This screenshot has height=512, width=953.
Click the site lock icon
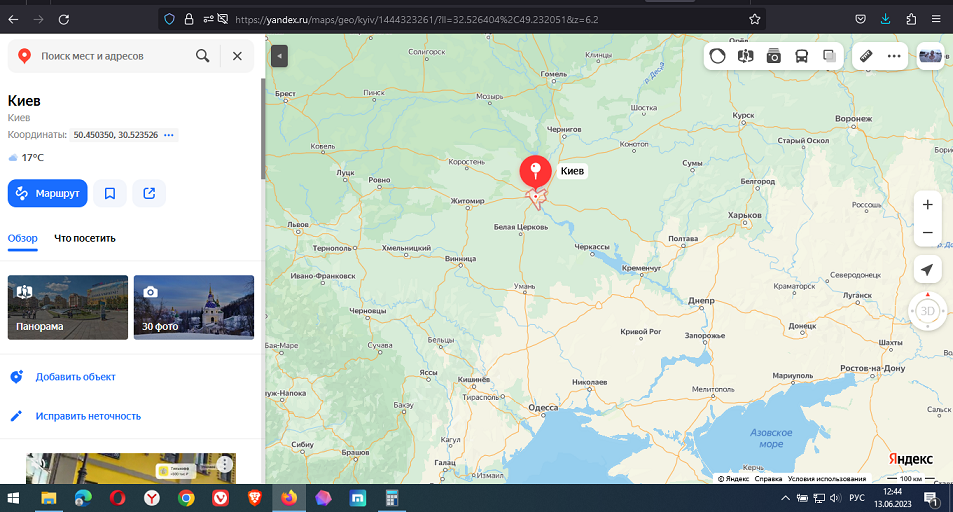click(x=189, y=19)
